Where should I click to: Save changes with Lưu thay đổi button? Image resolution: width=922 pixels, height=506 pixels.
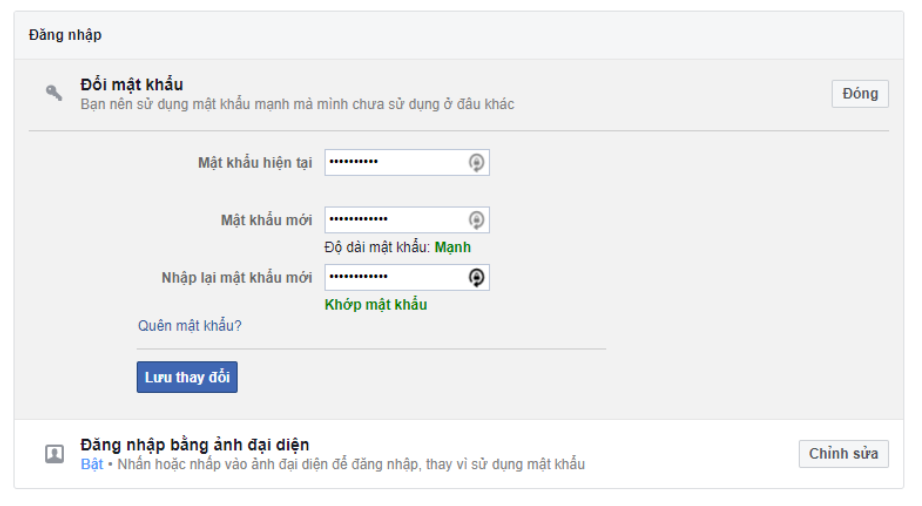187,377
